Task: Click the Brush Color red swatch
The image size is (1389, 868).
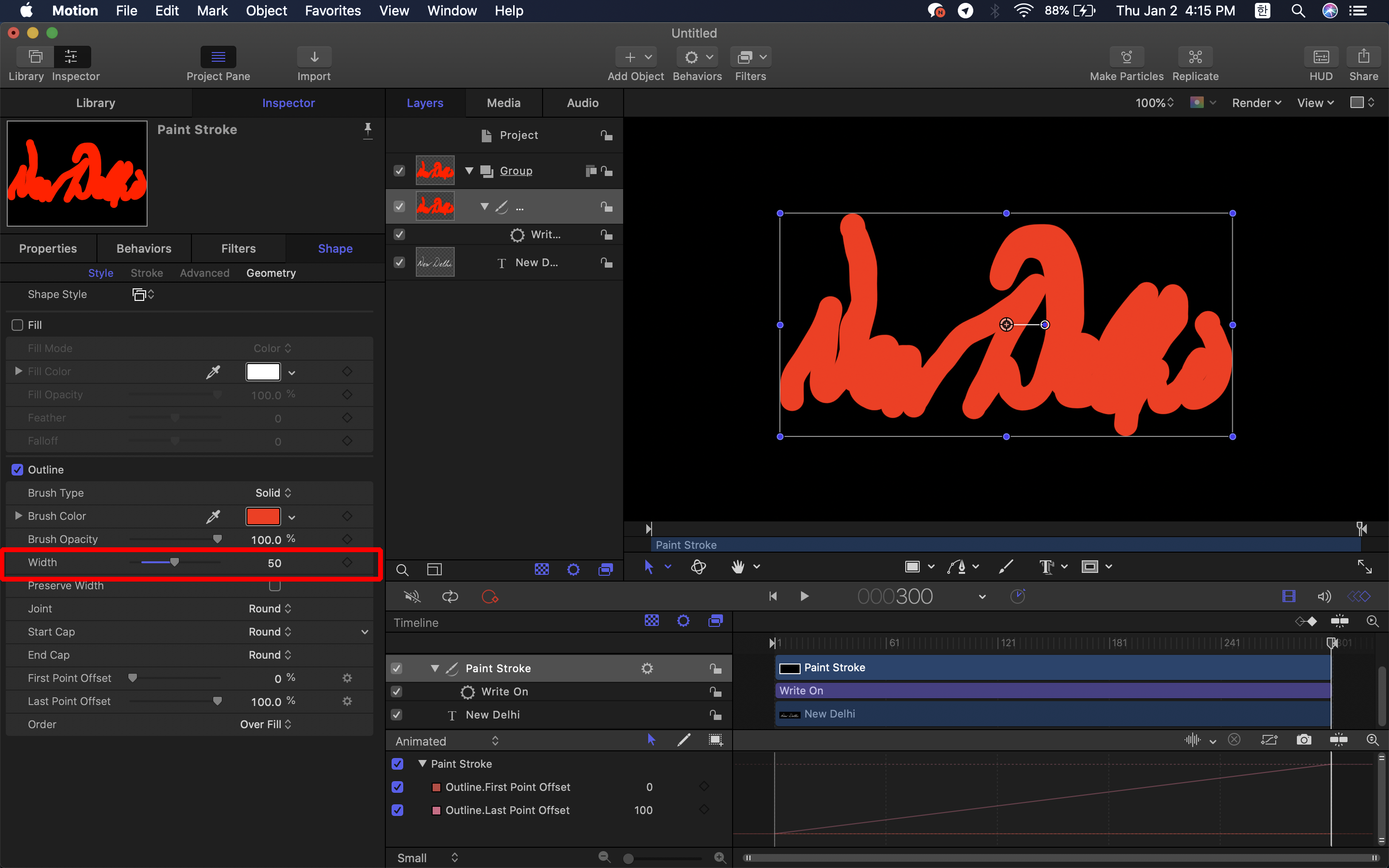Action: pos(263,516)
